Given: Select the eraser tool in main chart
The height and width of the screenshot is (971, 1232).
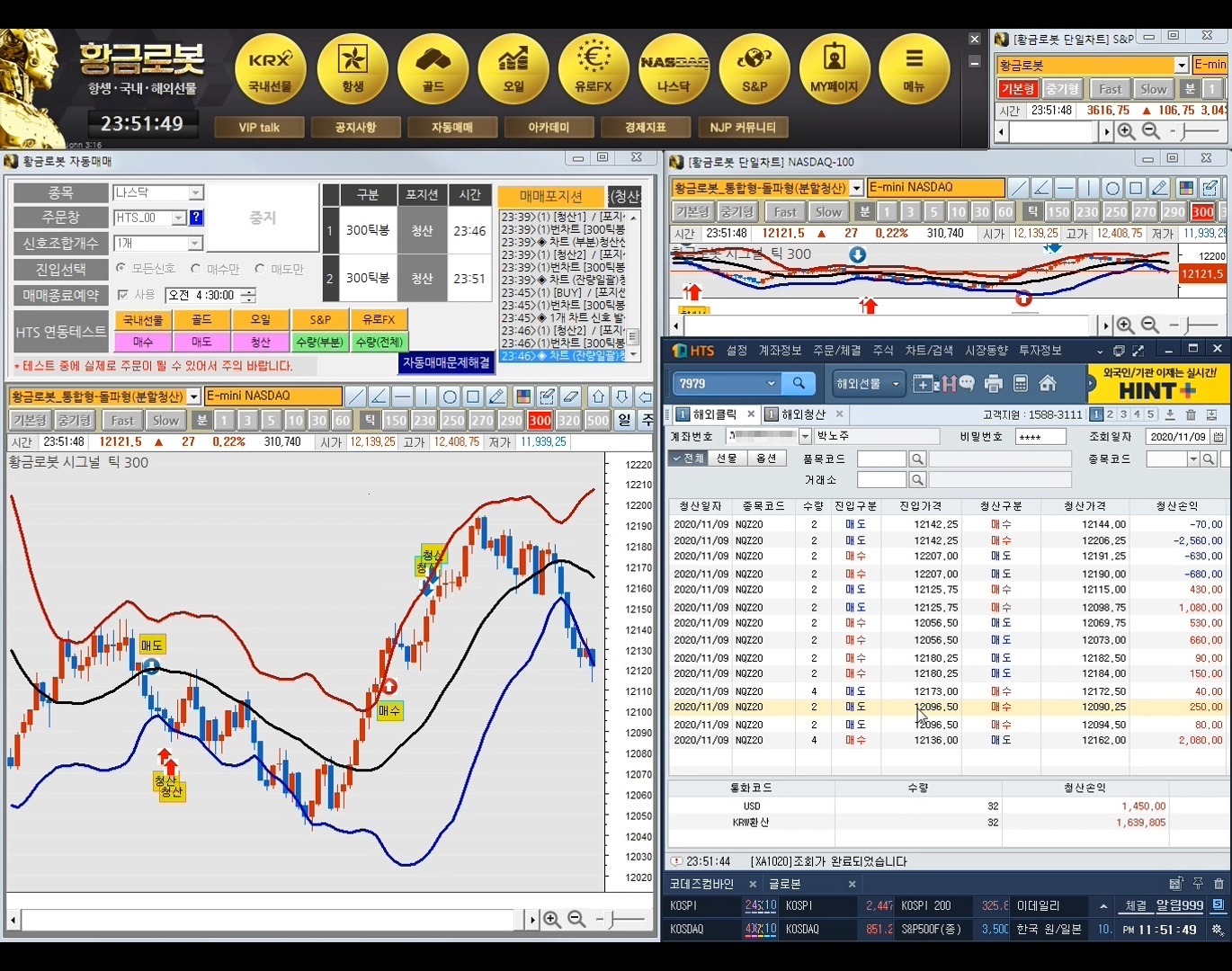Looking at the screenshot, I should (x=570, y=396).
